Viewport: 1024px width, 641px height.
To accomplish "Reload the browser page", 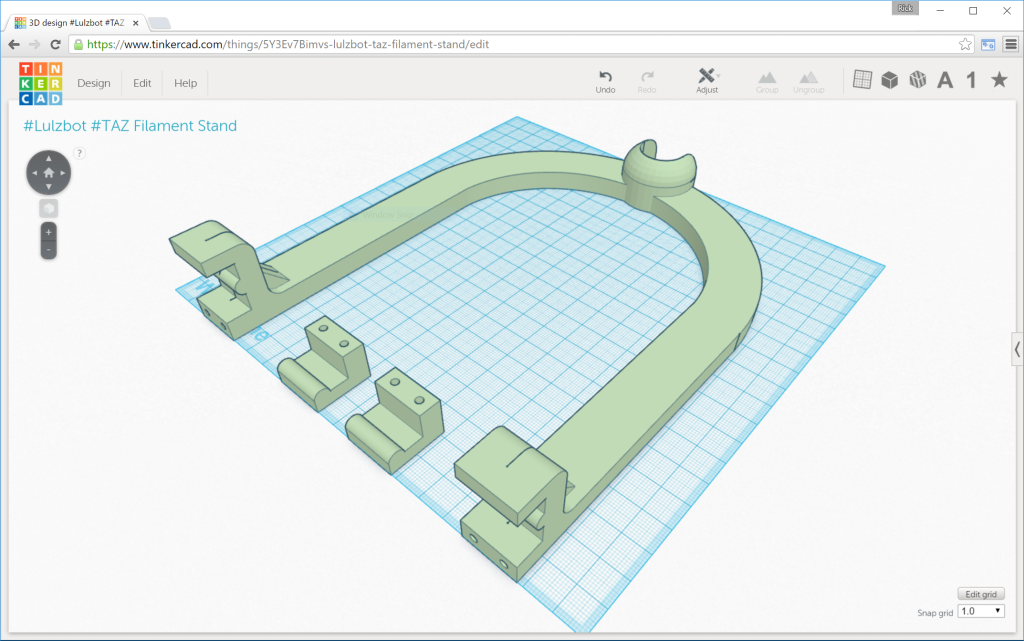I will pos(56,44).
